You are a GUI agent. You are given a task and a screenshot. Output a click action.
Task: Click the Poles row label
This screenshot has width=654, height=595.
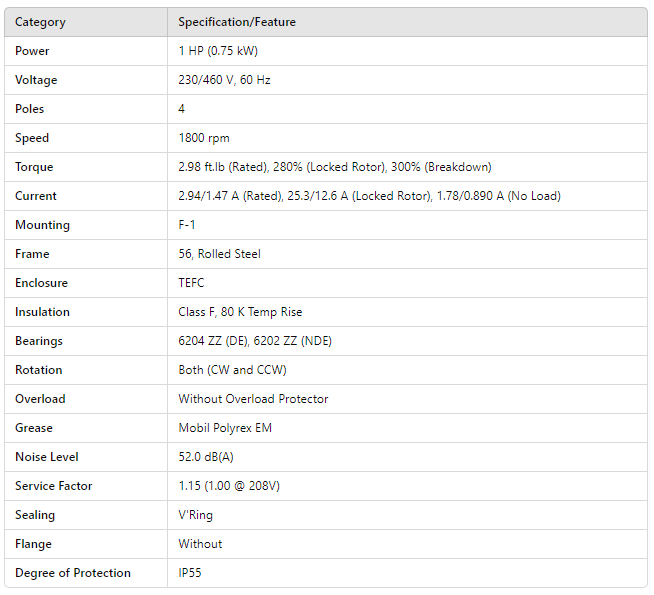click(30, 109)
